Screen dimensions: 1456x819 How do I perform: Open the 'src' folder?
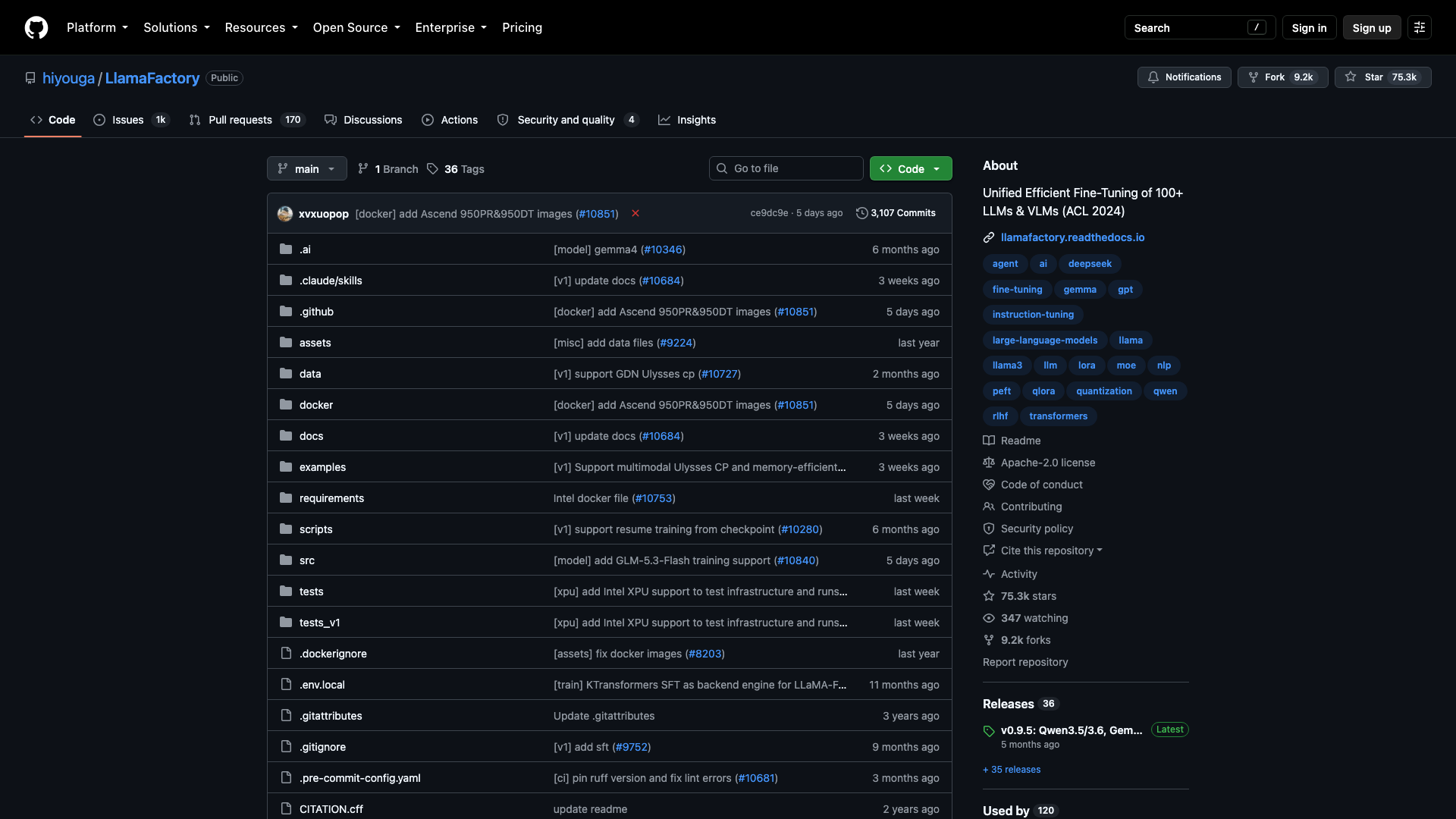click(307, 560)
